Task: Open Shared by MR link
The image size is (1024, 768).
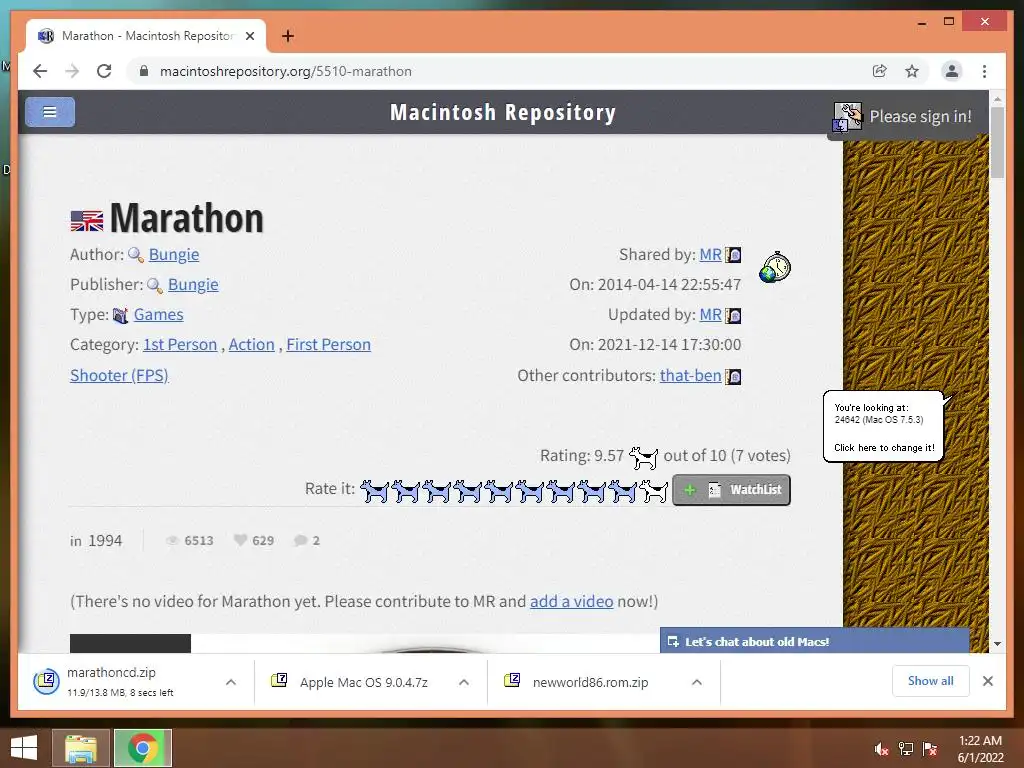Action: pos(711,255)
